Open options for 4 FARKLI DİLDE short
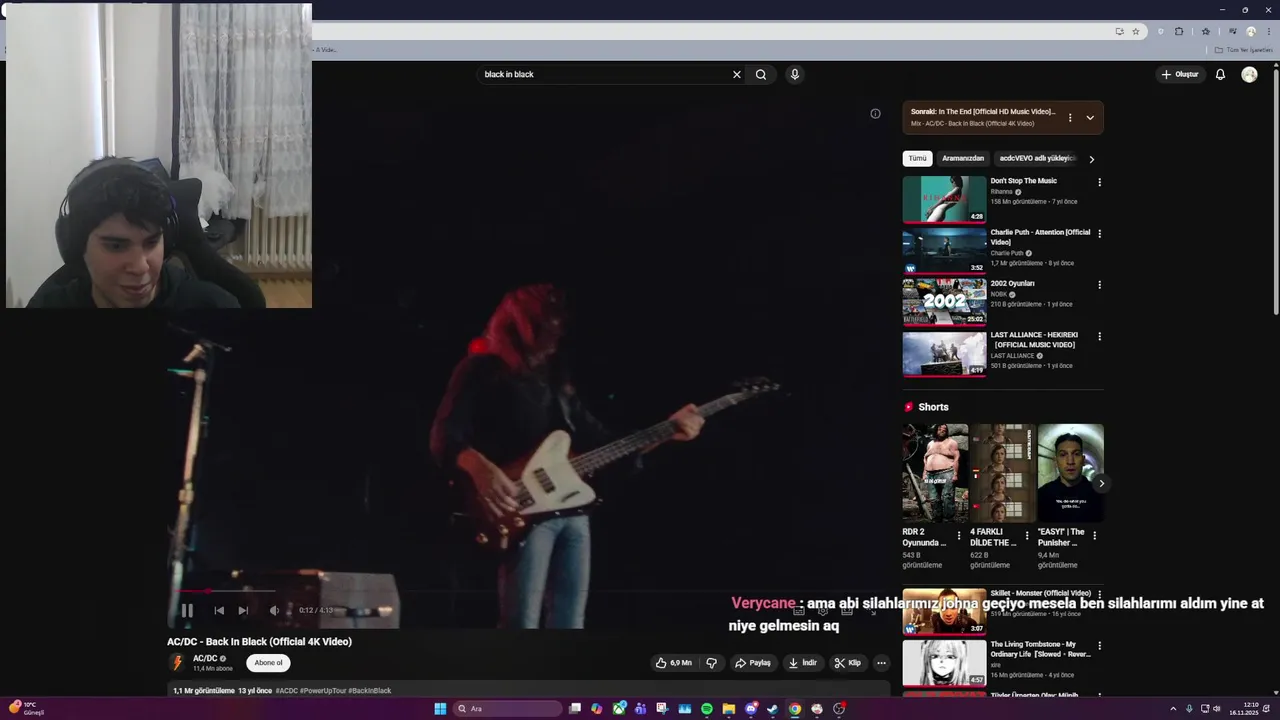 tap(1027, 536)
